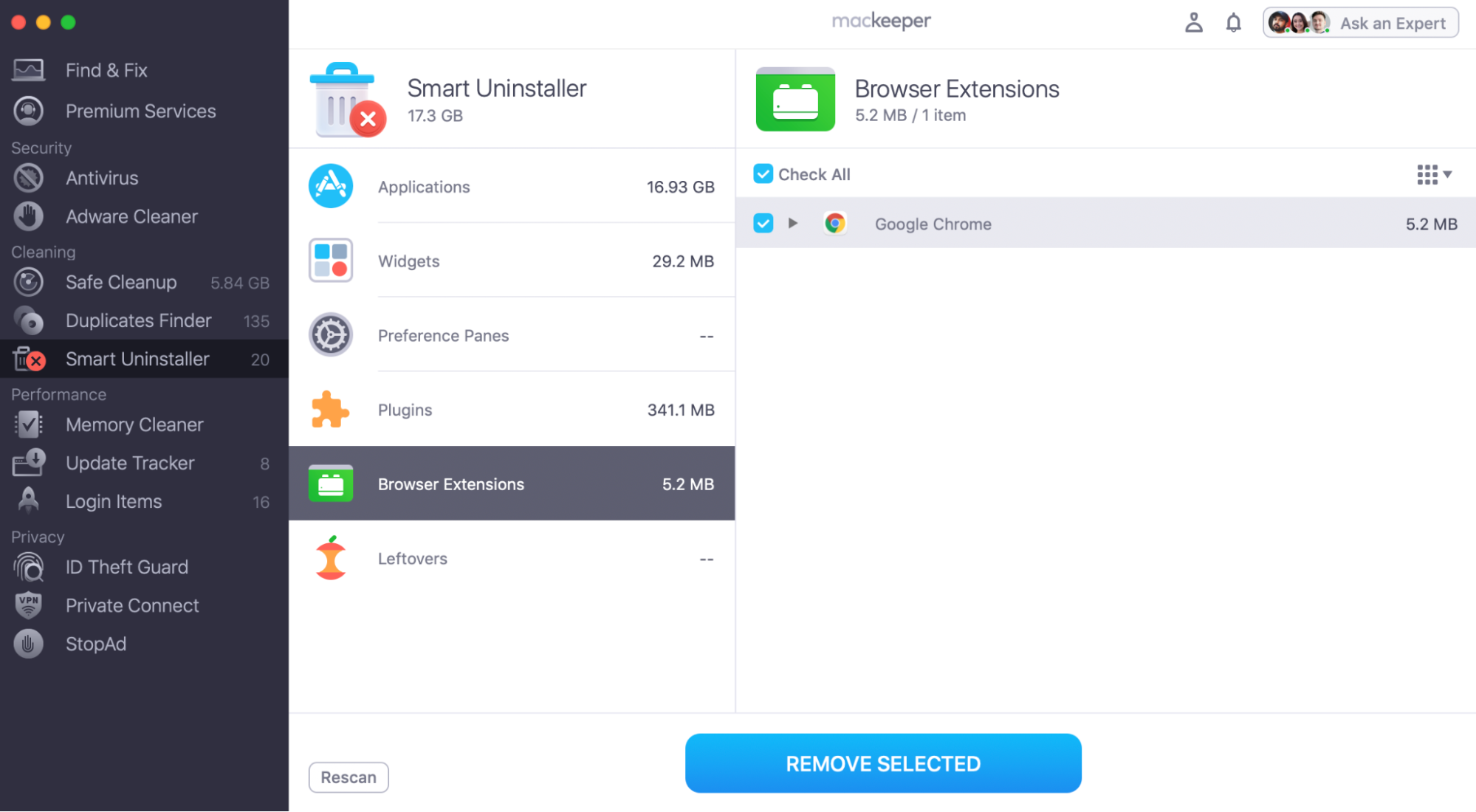
Task: Open the Preference Panes category
Action: (512, 335)
